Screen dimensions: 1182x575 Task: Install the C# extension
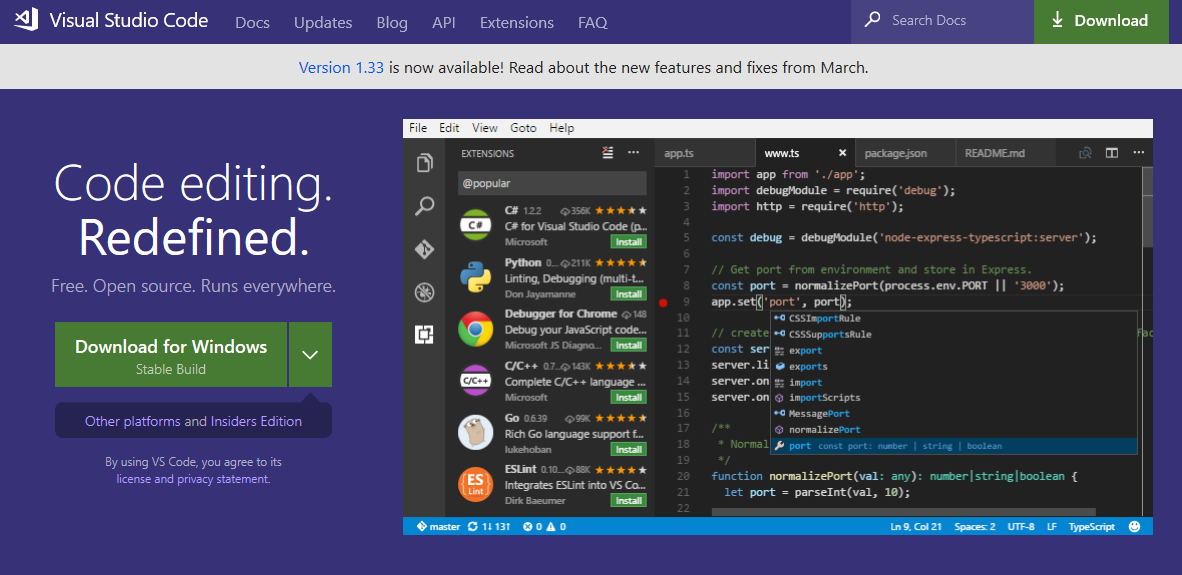click(628, 242)
